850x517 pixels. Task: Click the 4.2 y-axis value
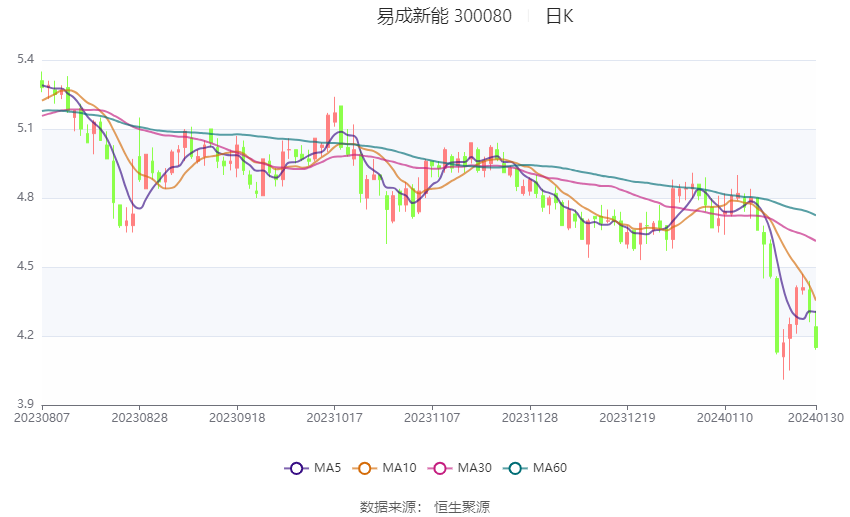click(x=25, y=335)
